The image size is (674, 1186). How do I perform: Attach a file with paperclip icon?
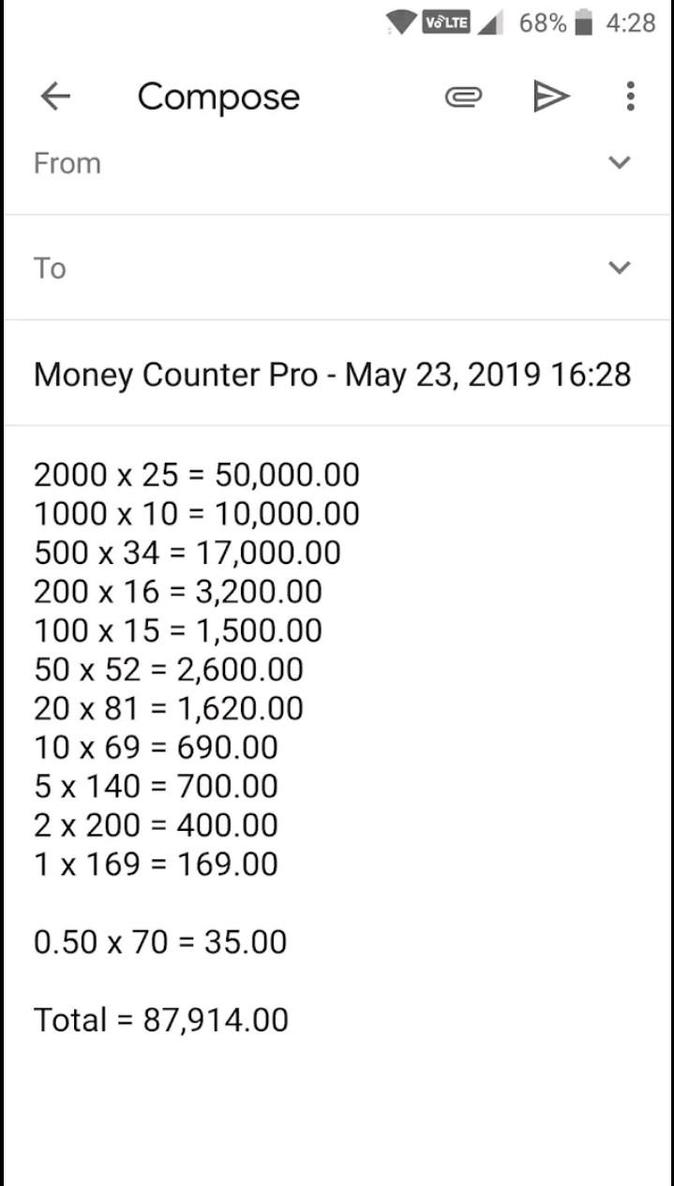tap(463, 96)
